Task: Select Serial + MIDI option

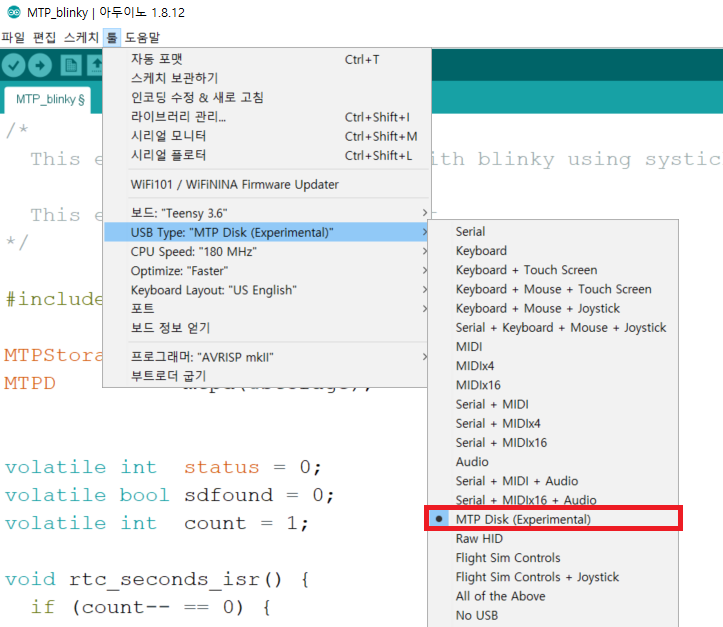Action: [x=553, y=404]
